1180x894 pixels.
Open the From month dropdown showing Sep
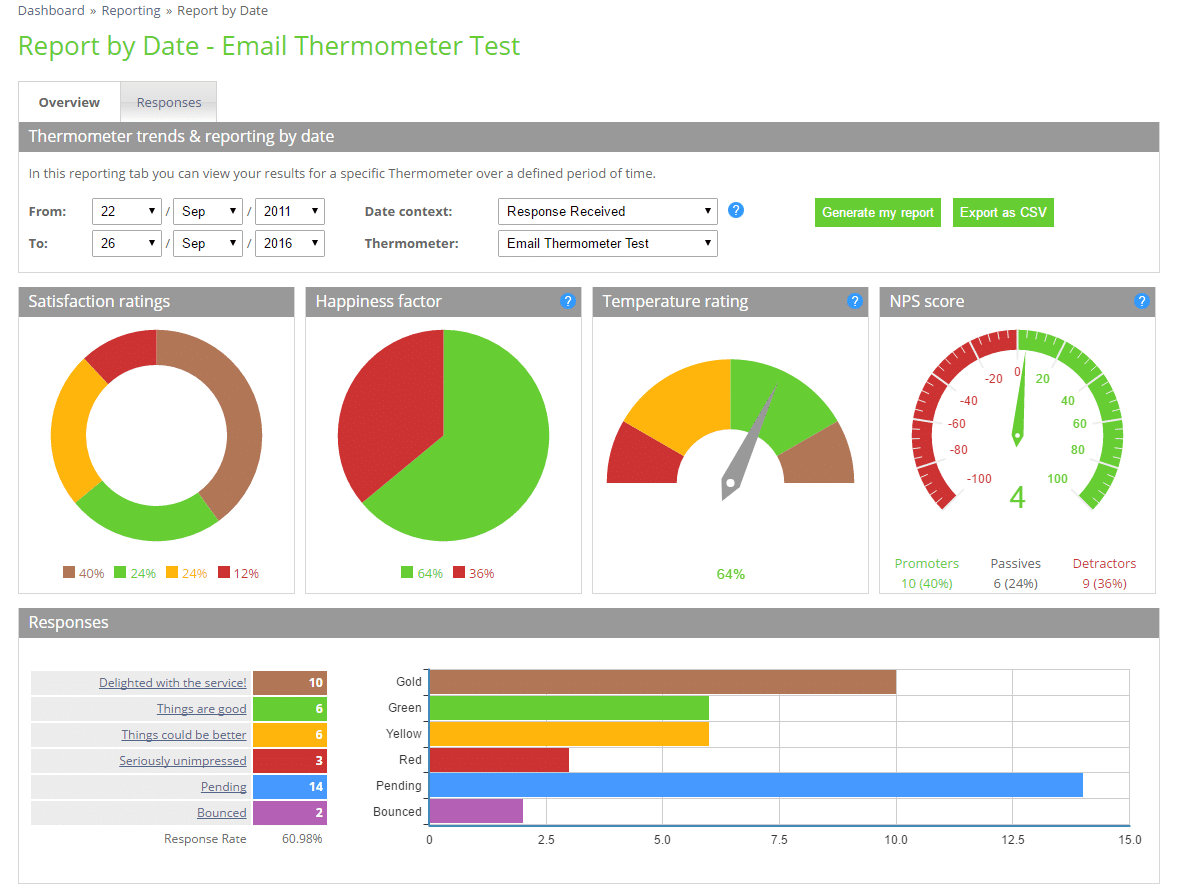[x=207, y=211]
